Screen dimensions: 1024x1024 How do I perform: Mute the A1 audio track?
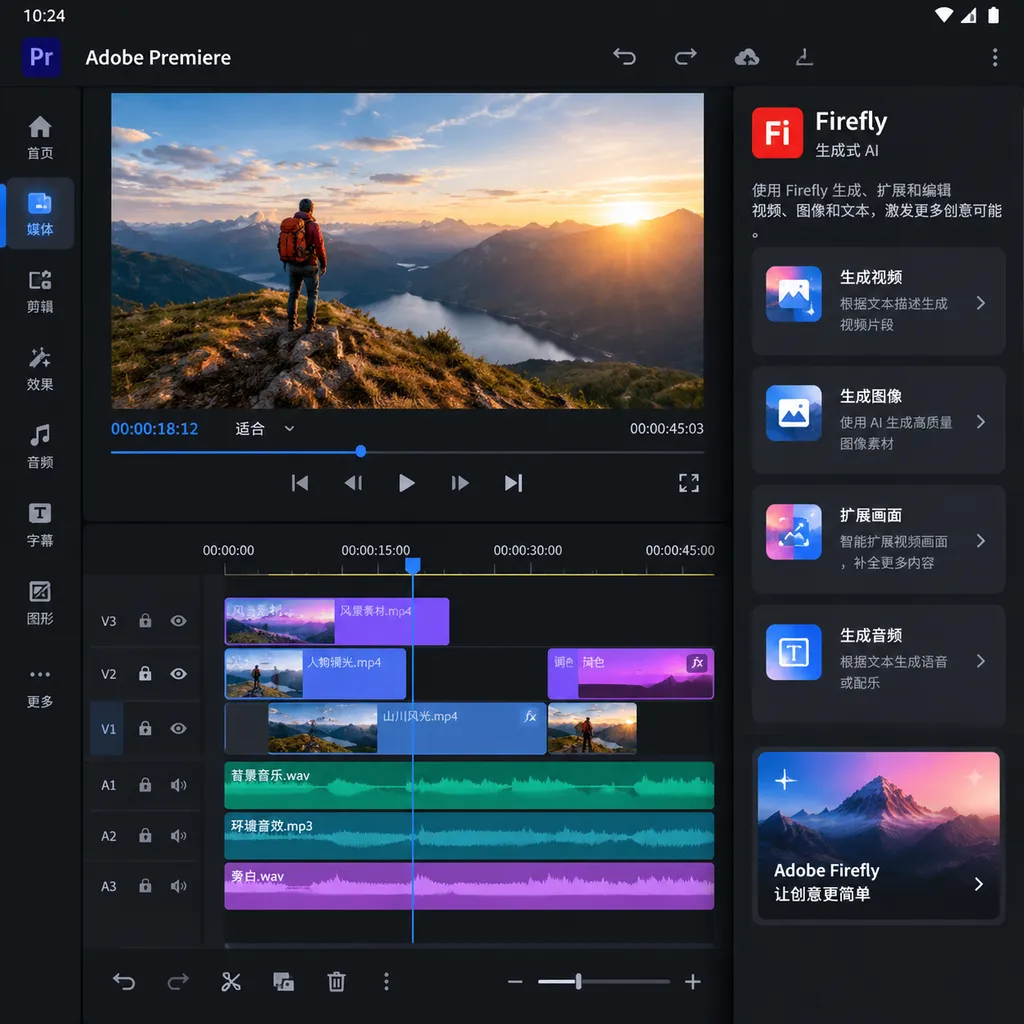coord(178,785)
